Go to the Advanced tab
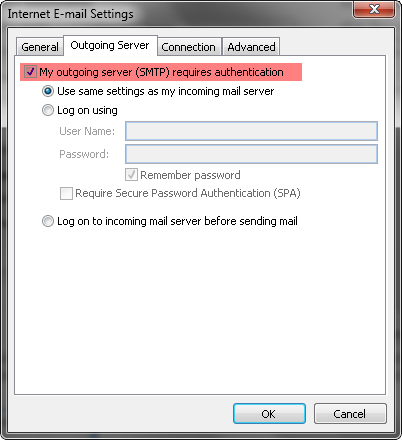The width and height of the screenshot is (402, 440). (251, 47)
